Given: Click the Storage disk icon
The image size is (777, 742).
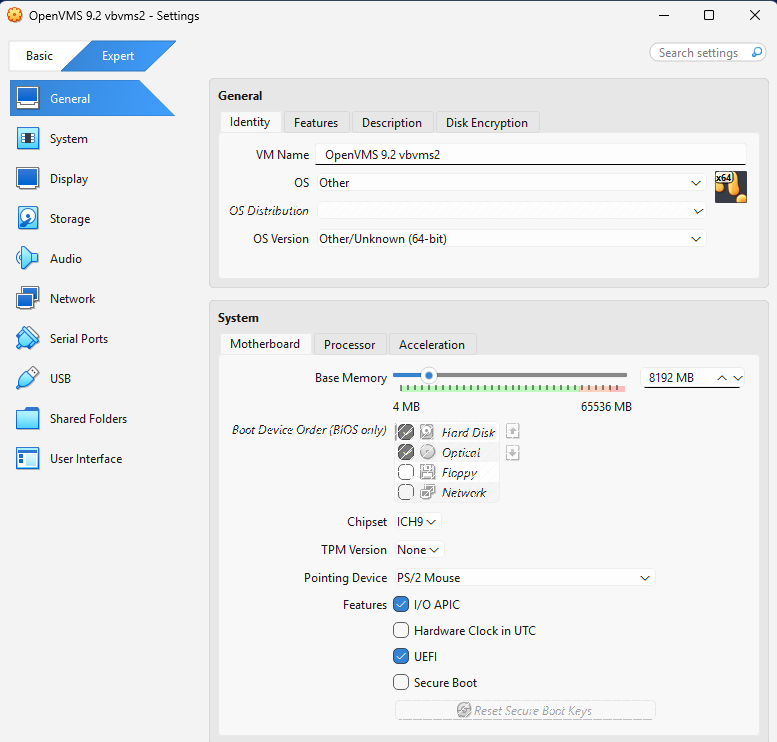Looking at the screenshot, I should tap(27, 219).
